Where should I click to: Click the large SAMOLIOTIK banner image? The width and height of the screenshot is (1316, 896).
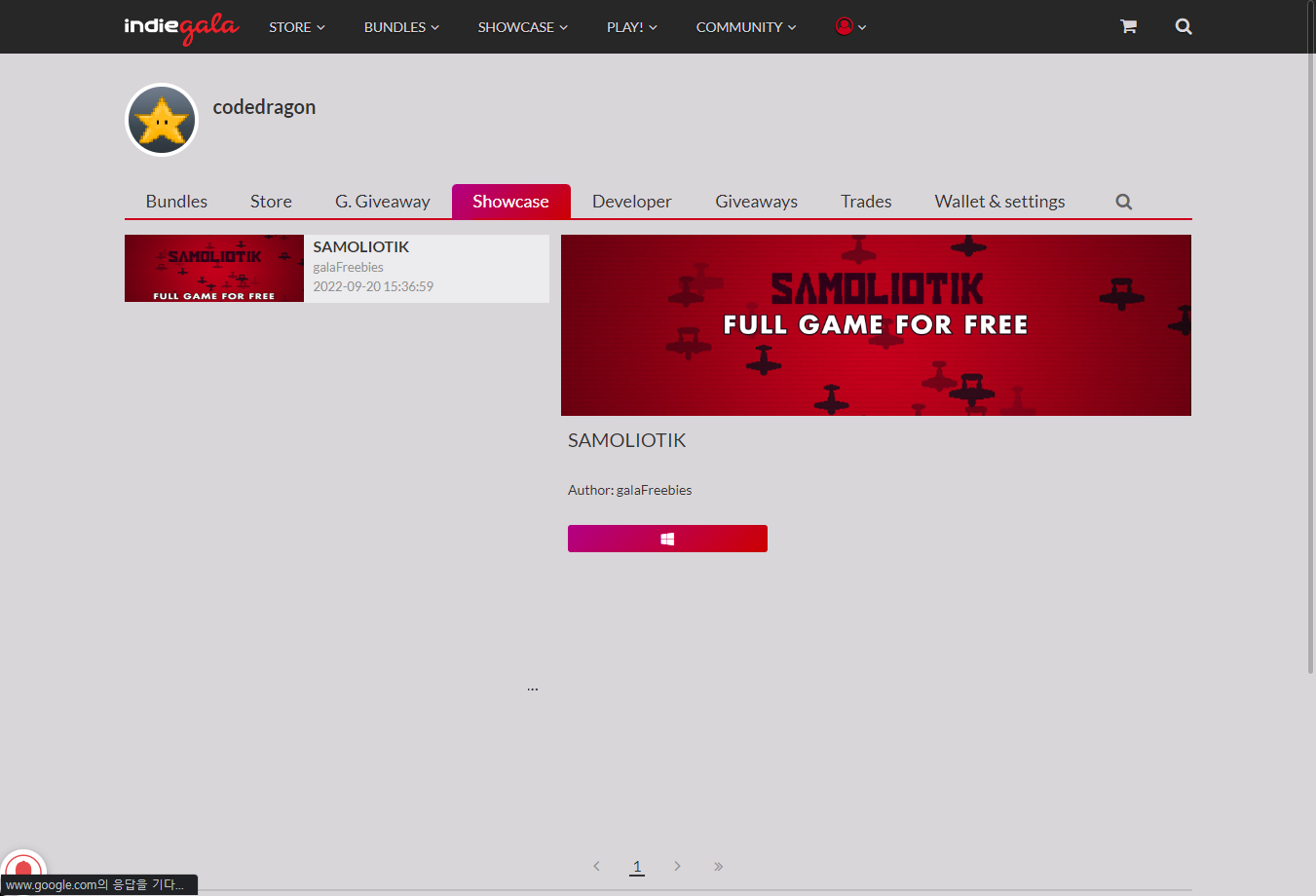pyautogui.click(x=876, y=325)
